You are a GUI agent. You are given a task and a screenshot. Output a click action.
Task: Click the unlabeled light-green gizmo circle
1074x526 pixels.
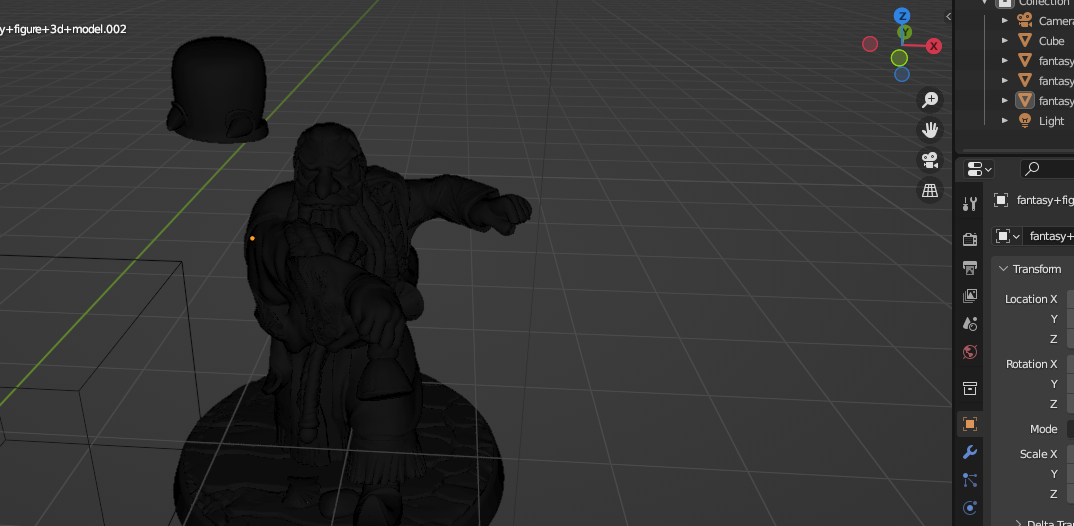[x=899, y=58]
